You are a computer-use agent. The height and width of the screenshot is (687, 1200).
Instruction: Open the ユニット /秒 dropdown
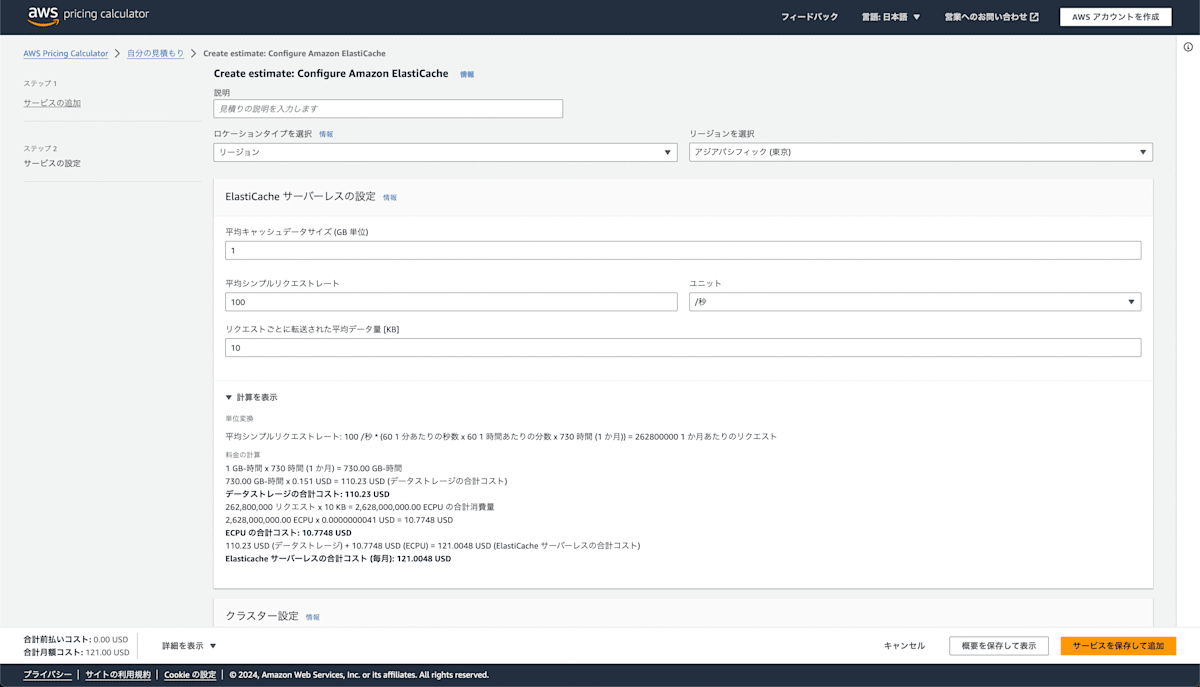tap(915, 302)
